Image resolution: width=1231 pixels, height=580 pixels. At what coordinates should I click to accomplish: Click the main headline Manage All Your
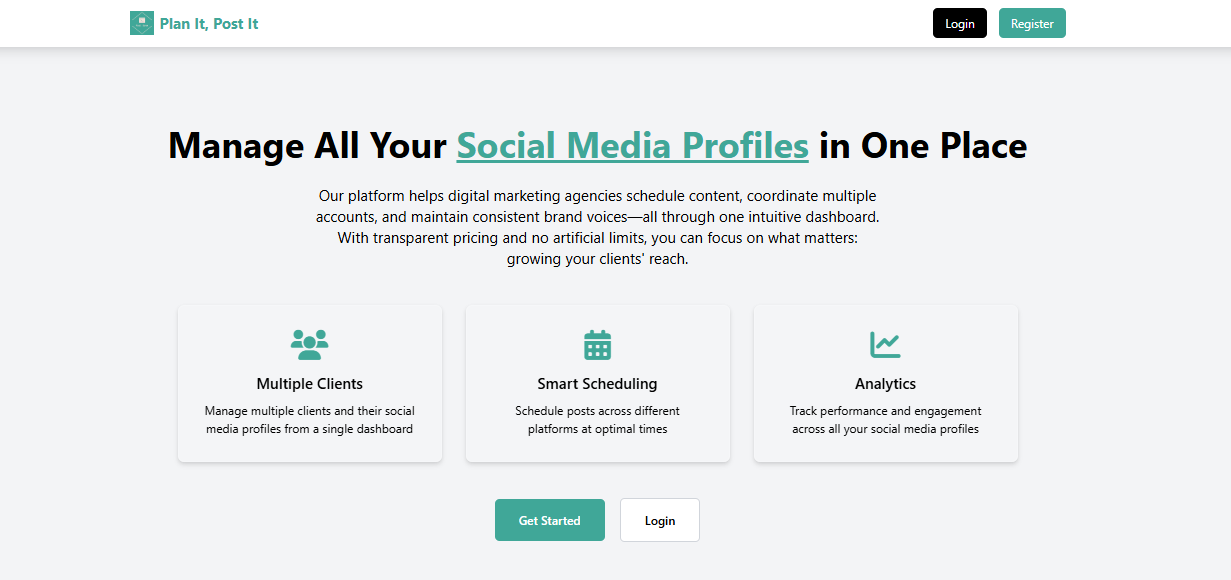pyautogui.click(x=307, y=146)
